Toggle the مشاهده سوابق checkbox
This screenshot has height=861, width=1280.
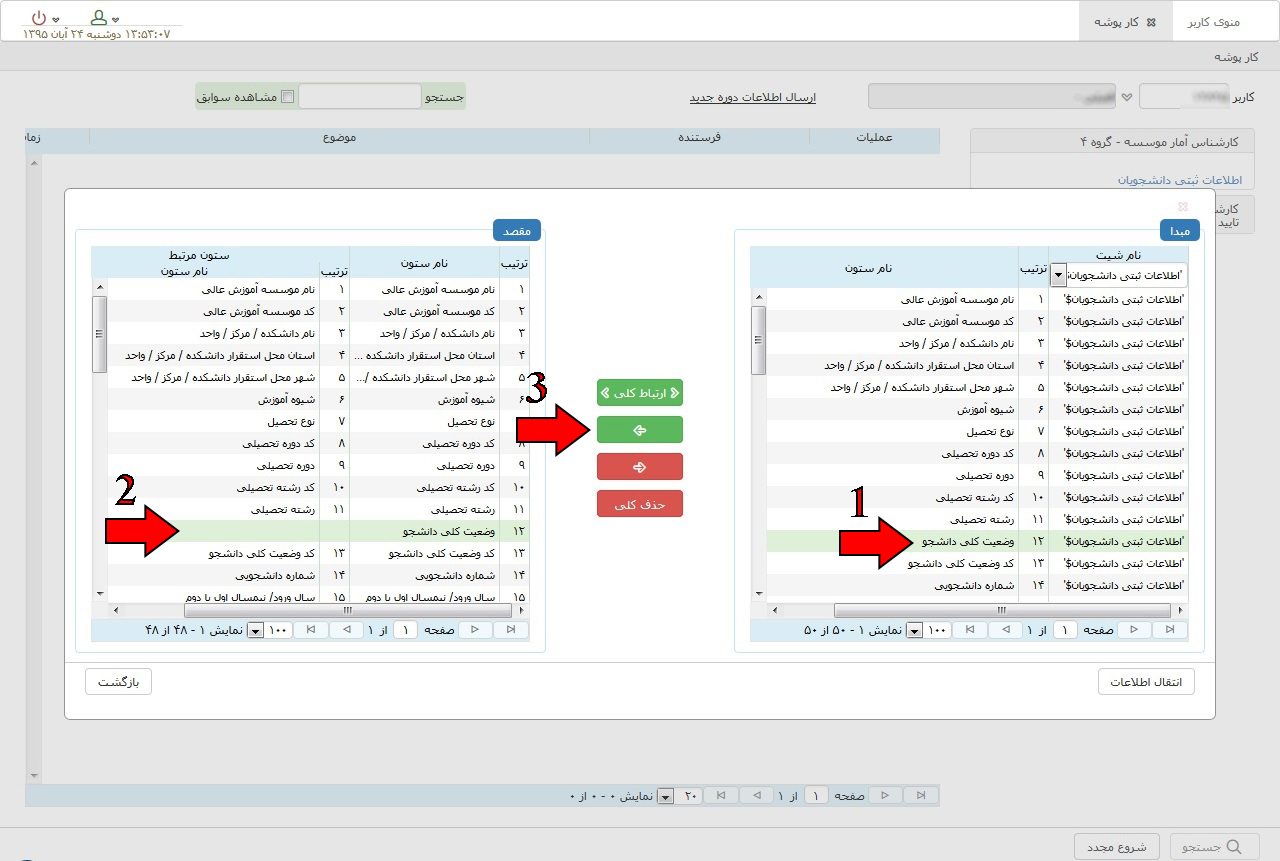coord(288,97)
